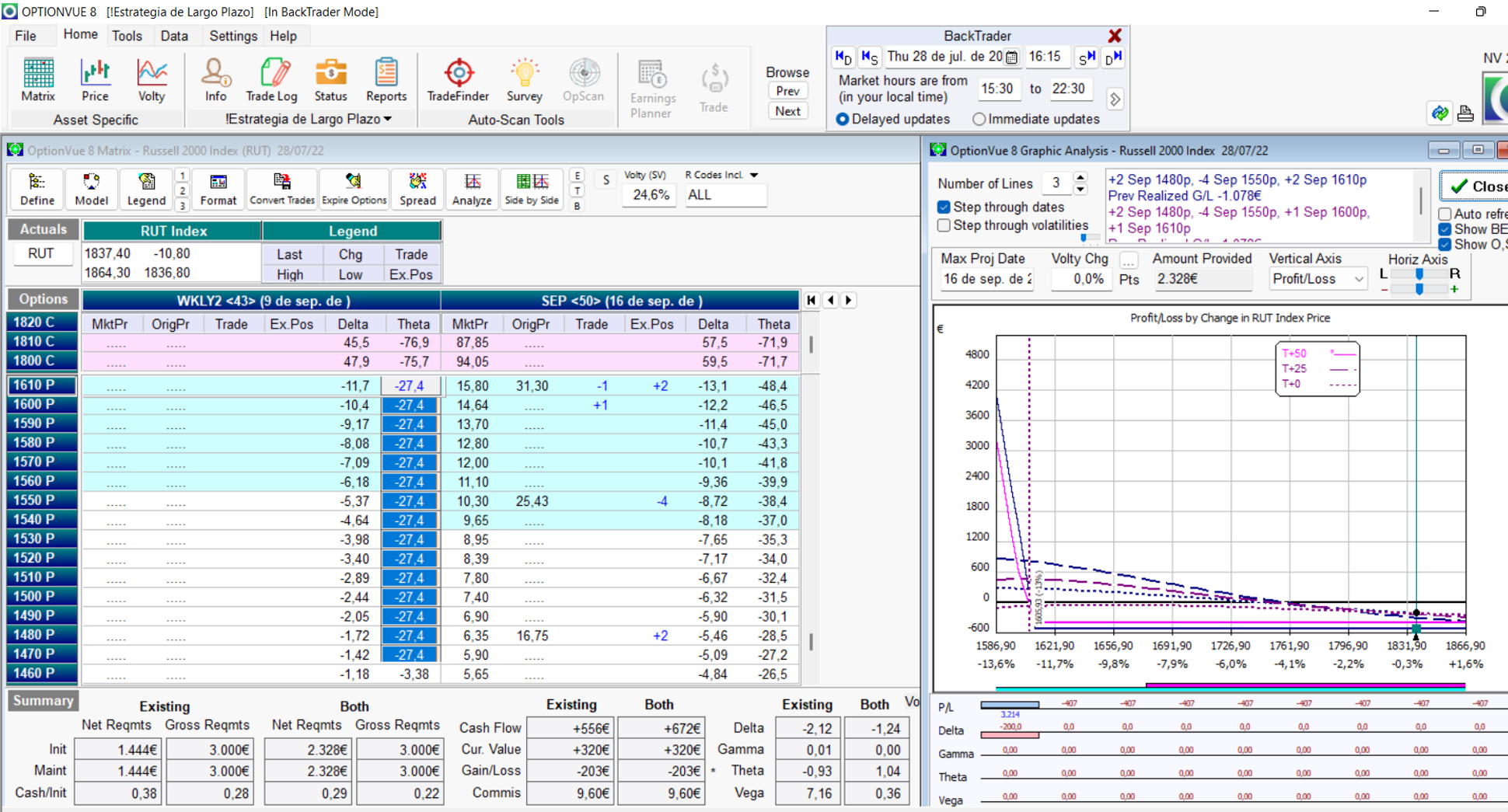Click the Define matrix button

[x=37, y=189]
